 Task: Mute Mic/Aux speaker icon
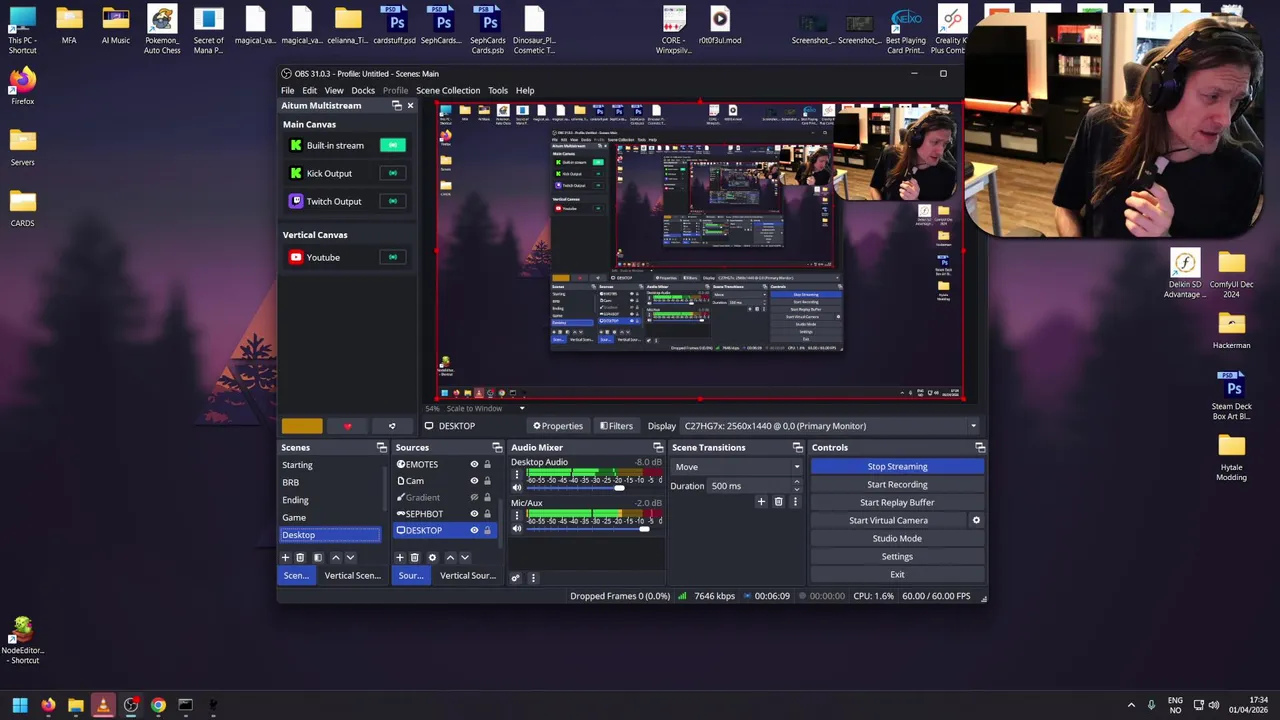(517, 529)
